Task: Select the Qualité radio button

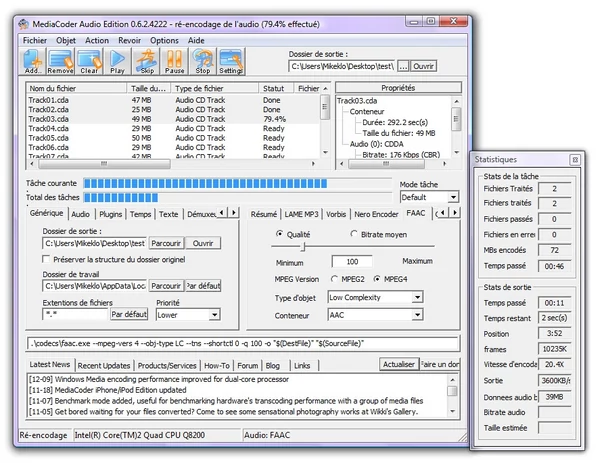Action: tap(280, 234)
